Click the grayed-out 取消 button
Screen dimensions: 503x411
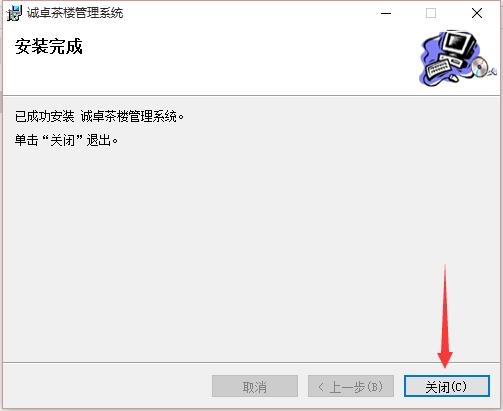(255, 386)
